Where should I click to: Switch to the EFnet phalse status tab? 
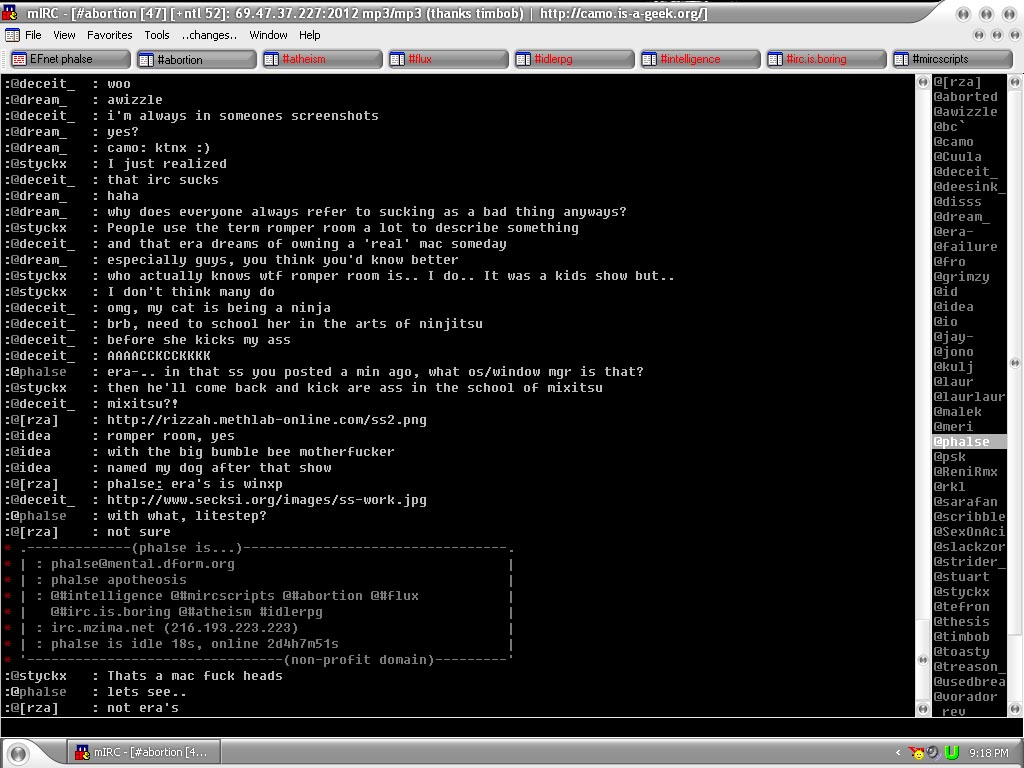click(x=70, y=59)
